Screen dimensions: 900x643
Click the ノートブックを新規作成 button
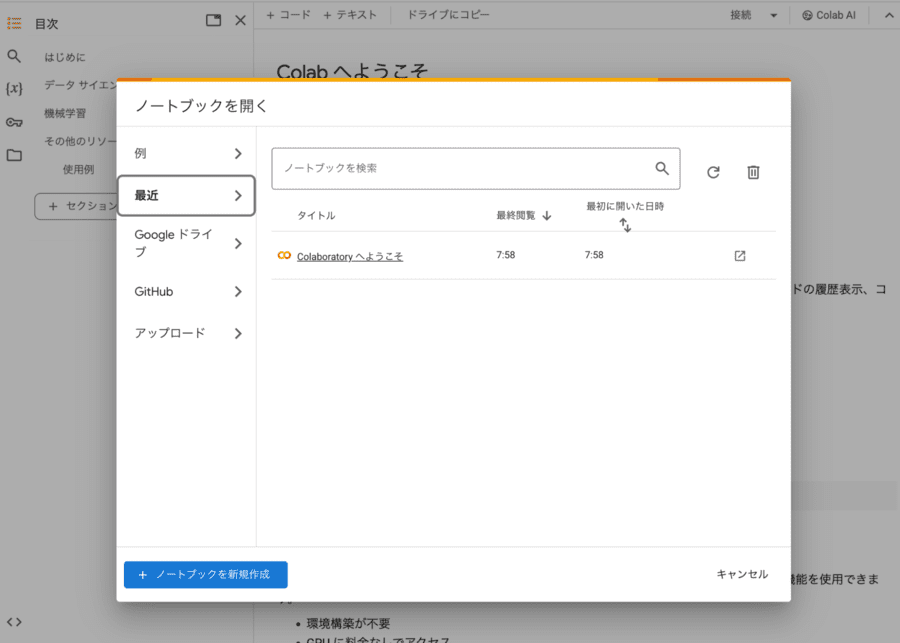pos(205,575)
